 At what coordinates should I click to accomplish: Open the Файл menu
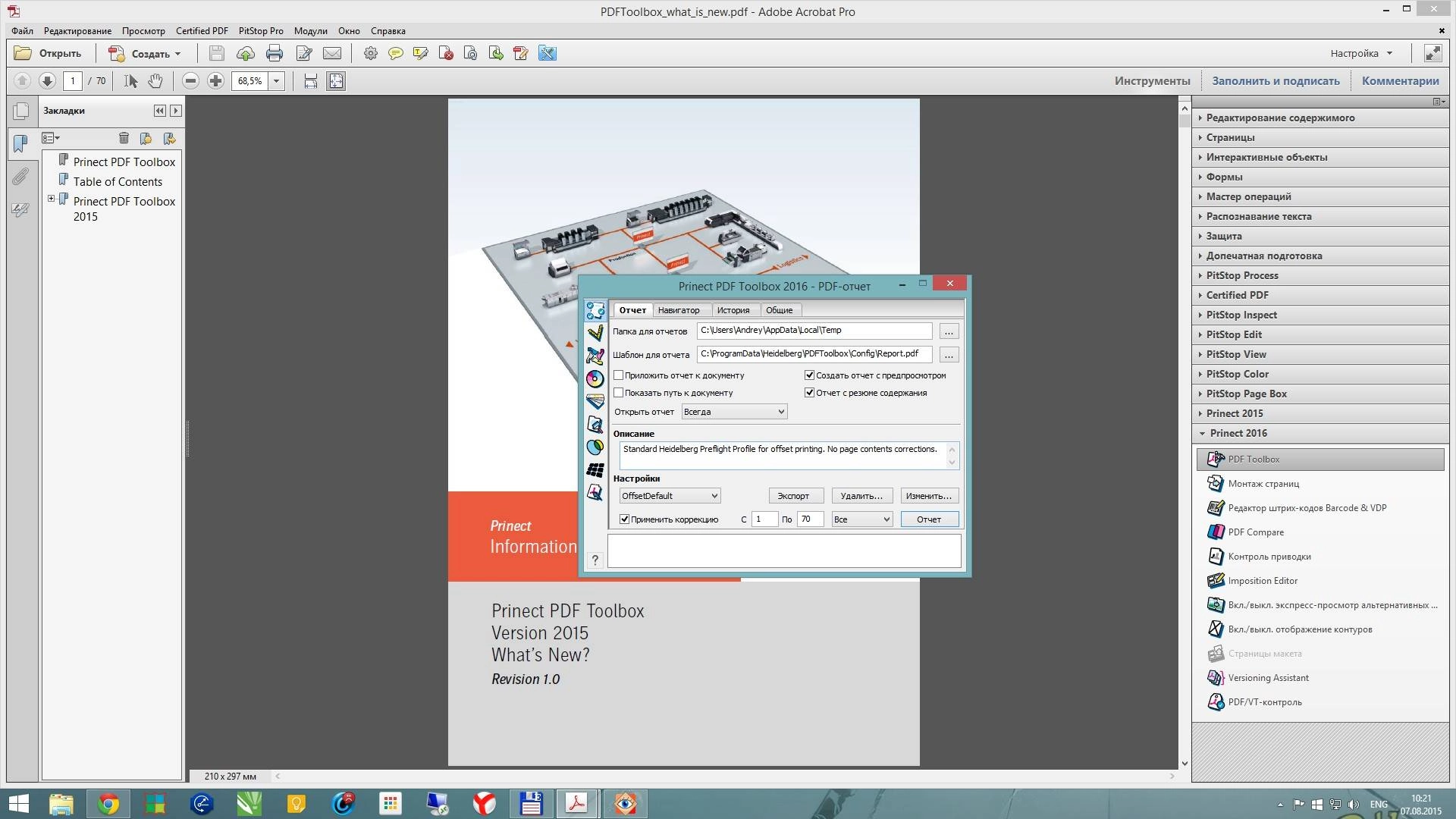pos(22,31)
